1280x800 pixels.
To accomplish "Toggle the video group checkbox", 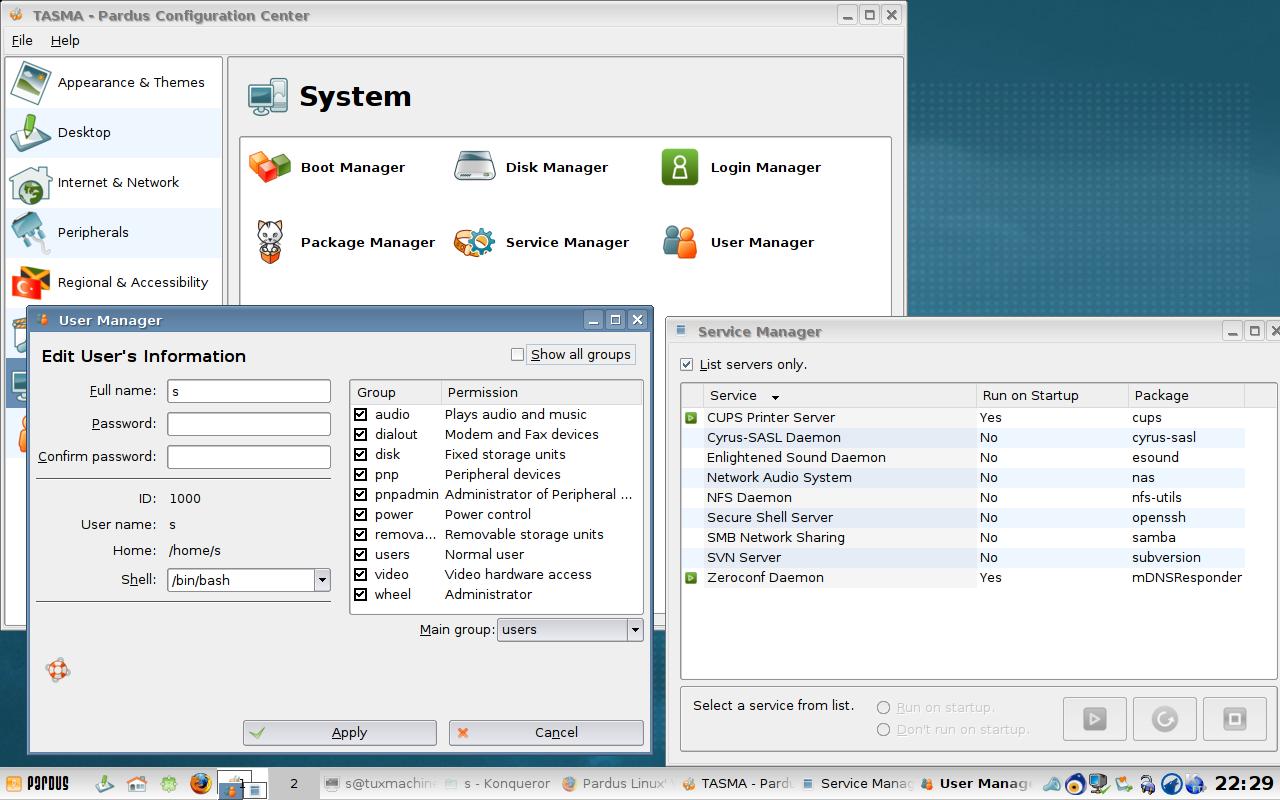I will [361, 574].
